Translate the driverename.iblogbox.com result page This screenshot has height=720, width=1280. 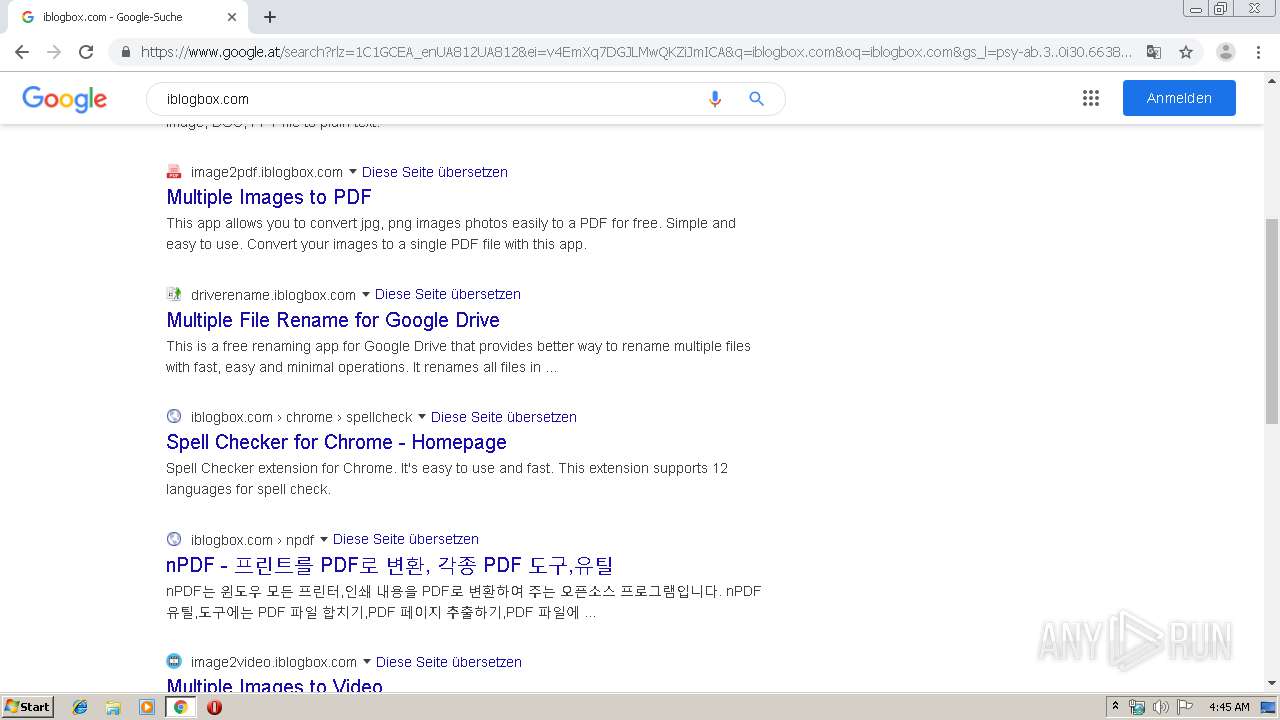coord(448,294)
